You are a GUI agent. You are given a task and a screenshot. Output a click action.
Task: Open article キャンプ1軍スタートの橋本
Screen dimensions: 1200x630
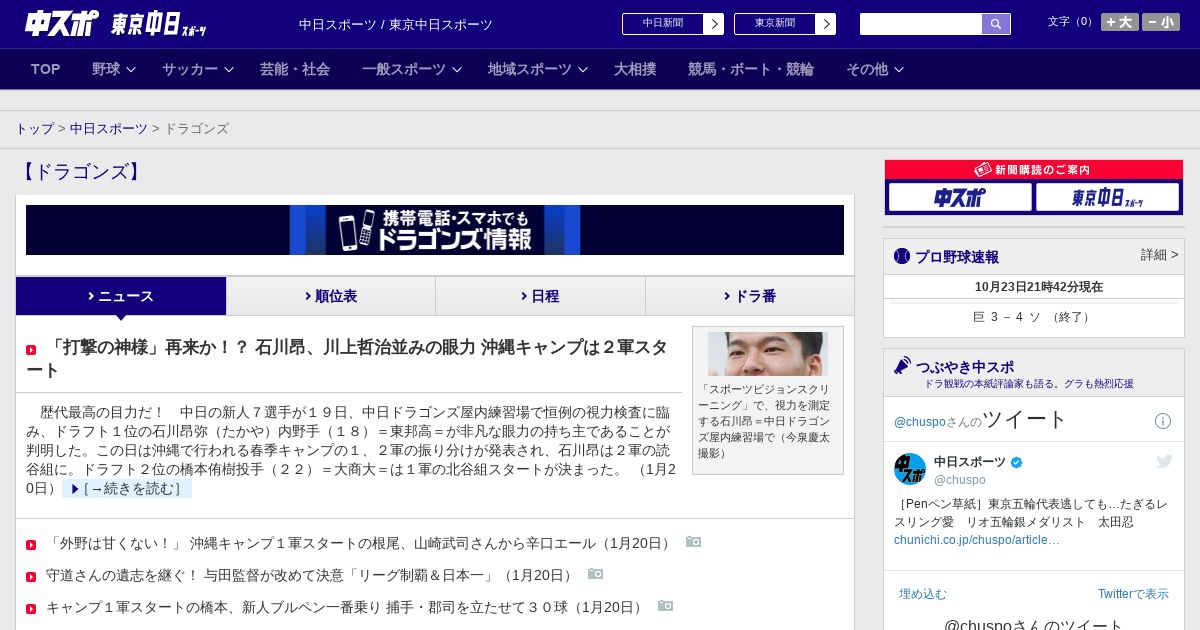pos(346,607)
